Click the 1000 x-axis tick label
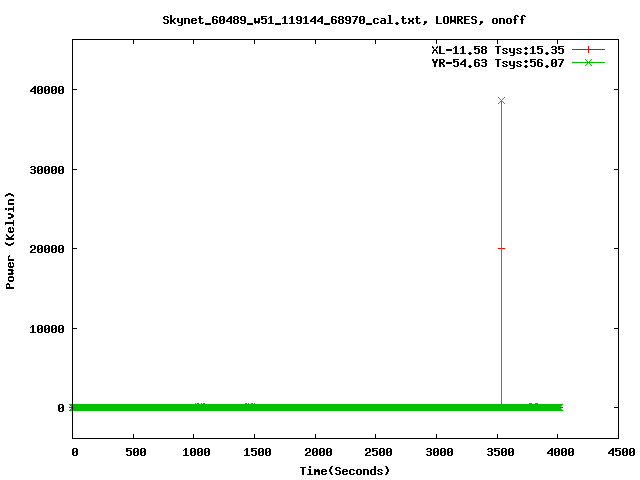640x480 pixels. [x=196, y=452]
